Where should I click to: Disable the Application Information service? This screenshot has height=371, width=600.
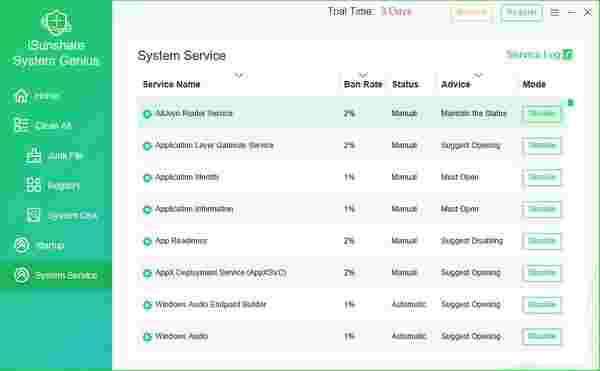pyautogui.click(x=541, y=209)
